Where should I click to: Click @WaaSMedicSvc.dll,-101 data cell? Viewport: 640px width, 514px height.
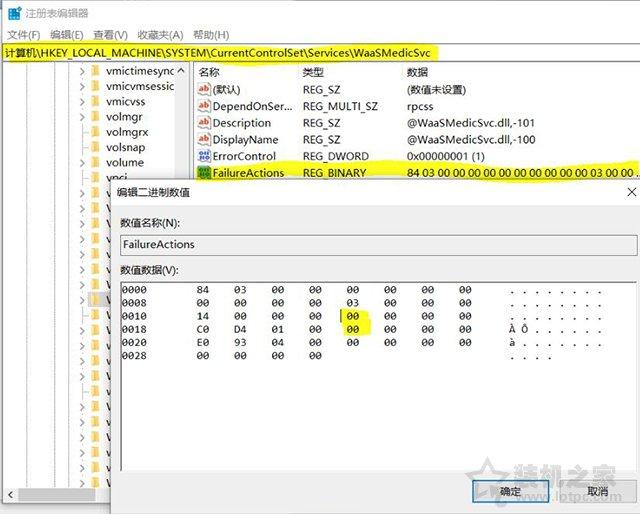click(x=471, y=123)
